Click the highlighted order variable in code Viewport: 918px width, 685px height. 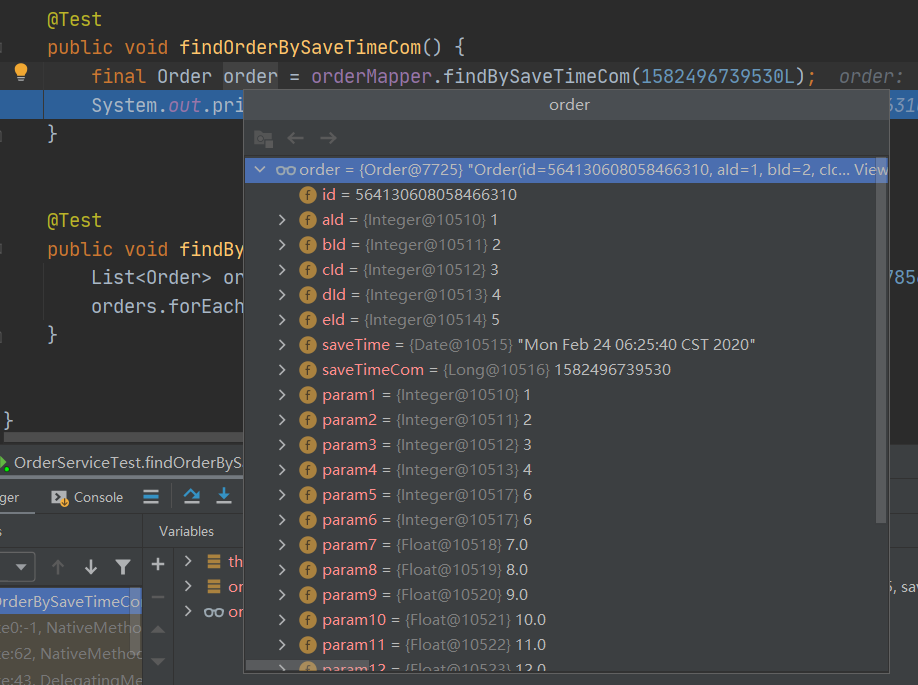pos(250,77)
